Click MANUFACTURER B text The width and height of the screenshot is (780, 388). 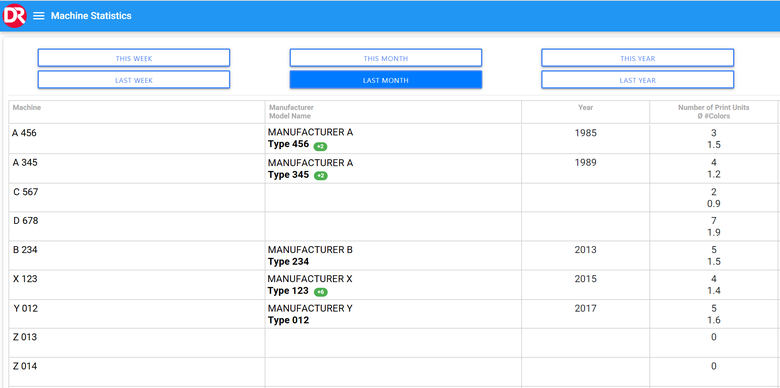(310, 250)
